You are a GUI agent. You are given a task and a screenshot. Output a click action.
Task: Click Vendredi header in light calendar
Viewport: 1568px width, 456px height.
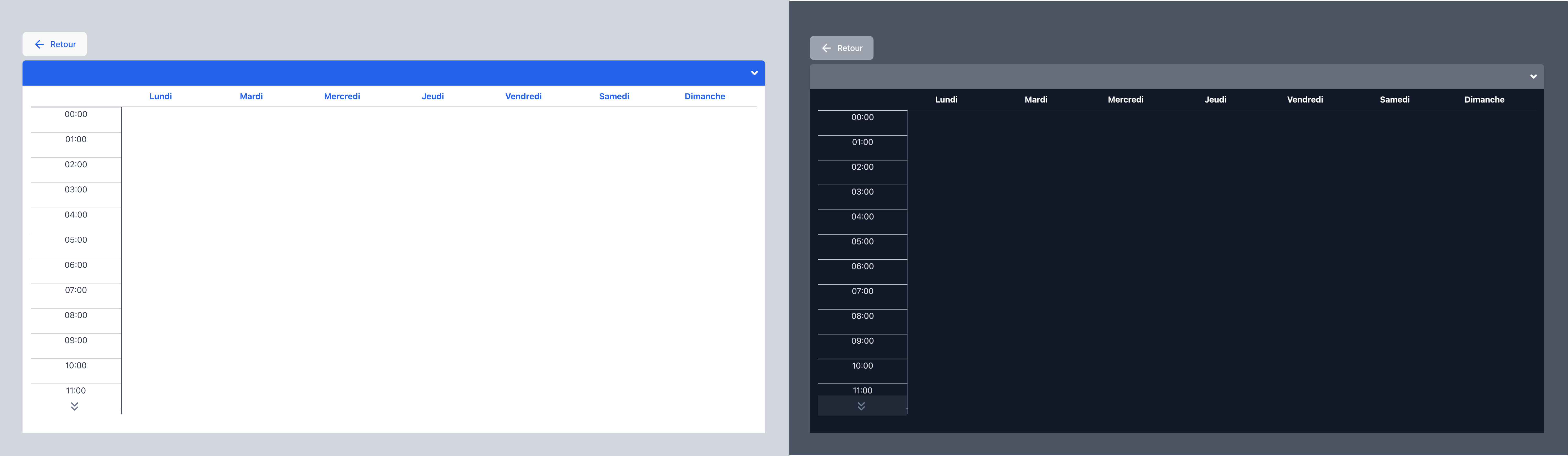pyautogui.click(x=523, y=96)
